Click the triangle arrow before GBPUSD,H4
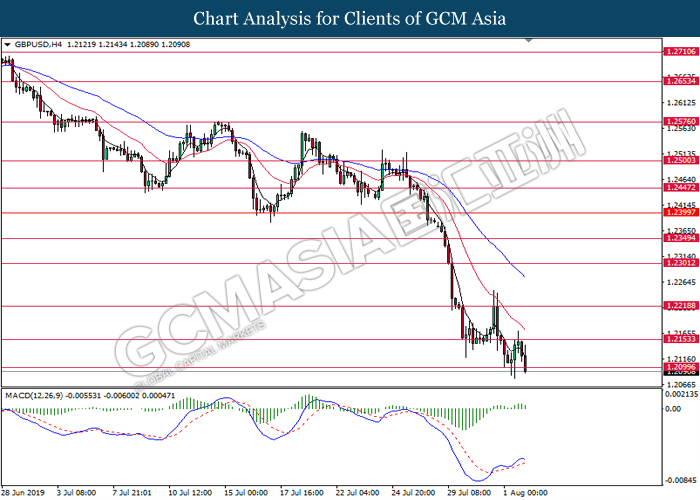The width and height of the screenshot is (700, 500). (x=8, y=45)
